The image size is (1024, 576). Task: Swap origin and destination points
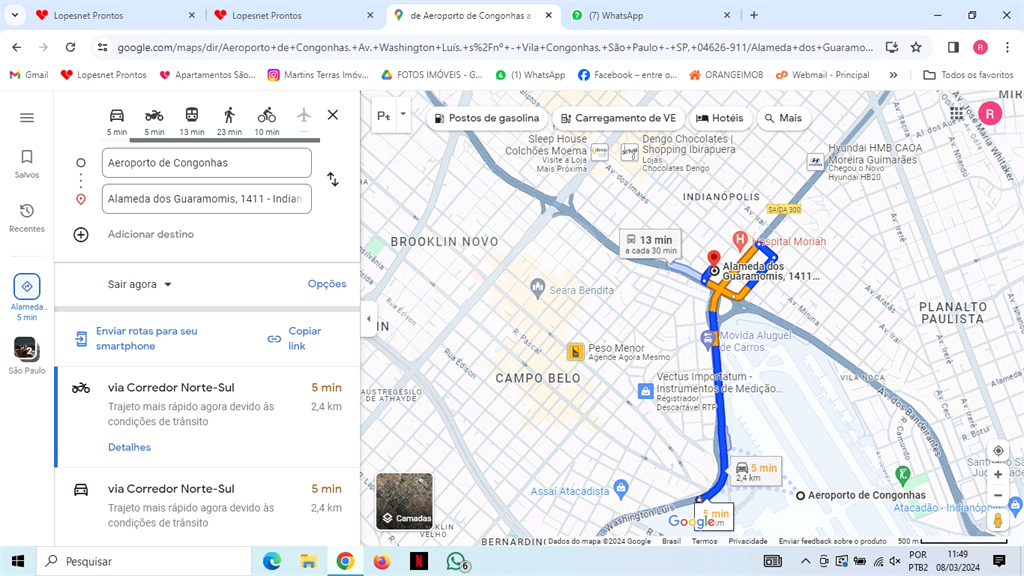click(333, 180)
